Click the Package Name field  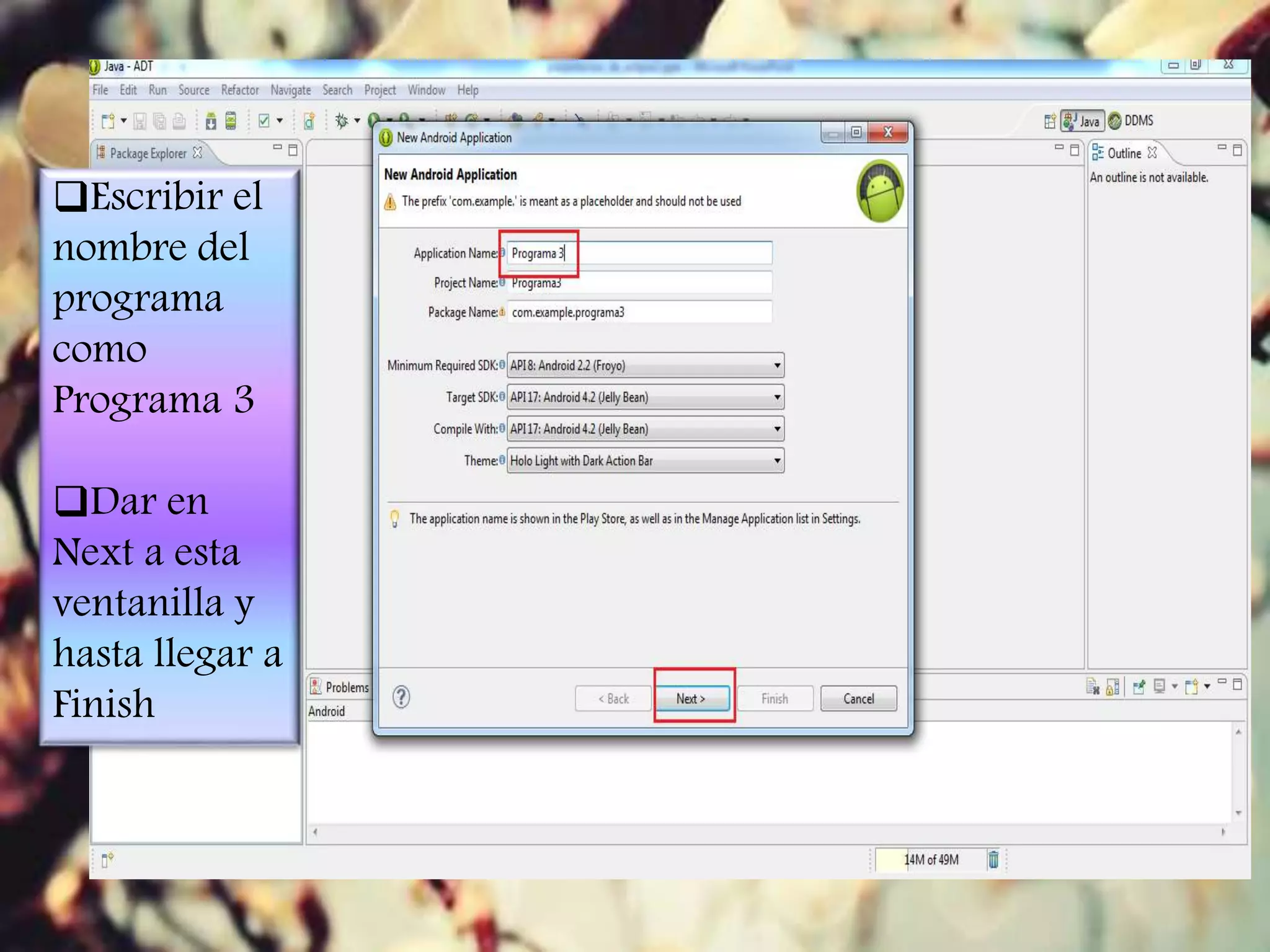pyautogui.click(x=639, y=312)
